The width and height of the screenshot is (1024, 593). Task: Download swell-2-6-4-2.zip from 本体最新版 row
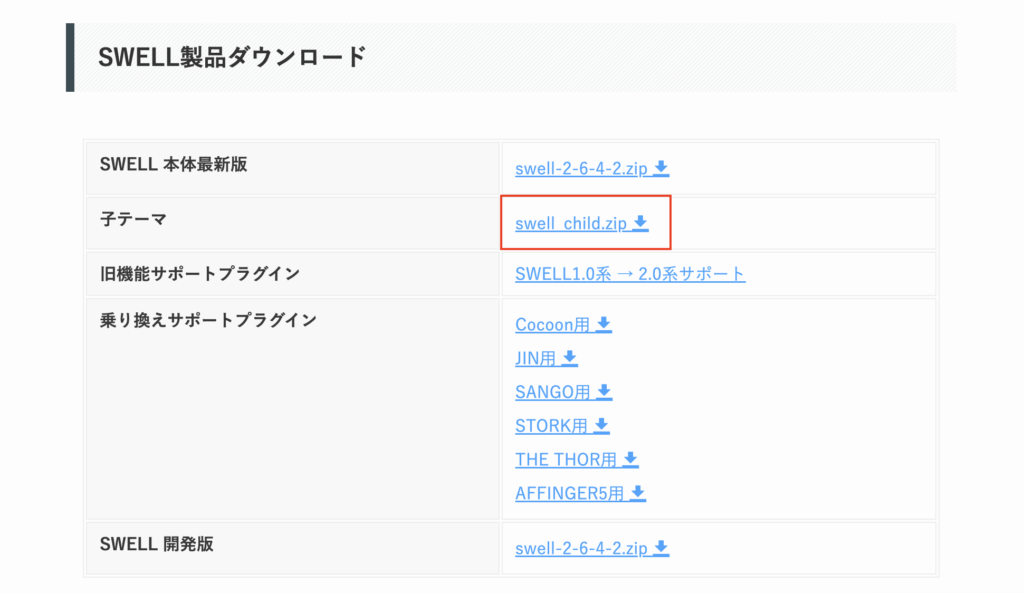point(582,168)
